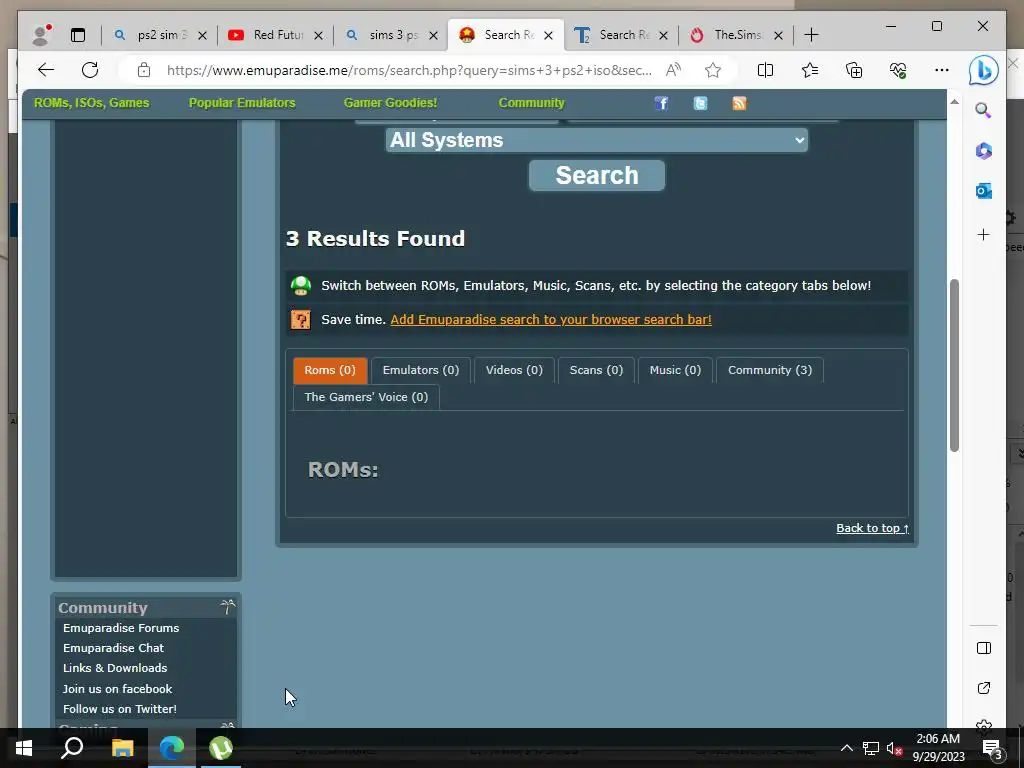Viewport: 1024px width, 768px height.
Task: Open Gamer Goodies! menu
Action: point(391,103)
